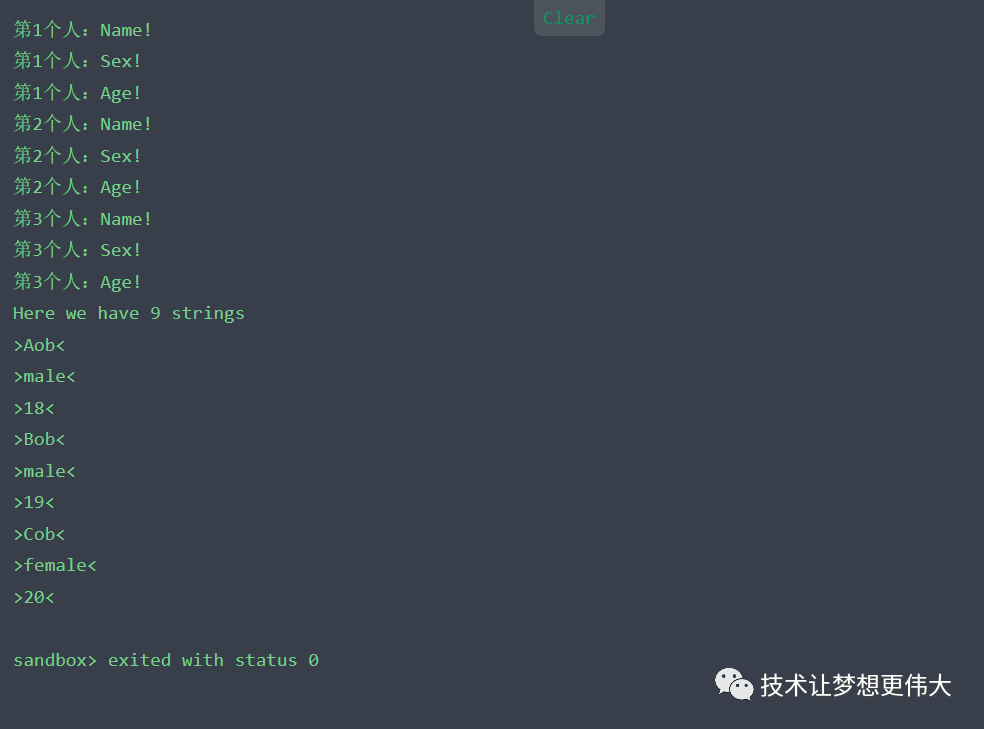The width and height of the screenshot is (984, 729).
Task: Click on the 第1个人：Age! line
Action: pyautogui.click(x=78, y=93)
